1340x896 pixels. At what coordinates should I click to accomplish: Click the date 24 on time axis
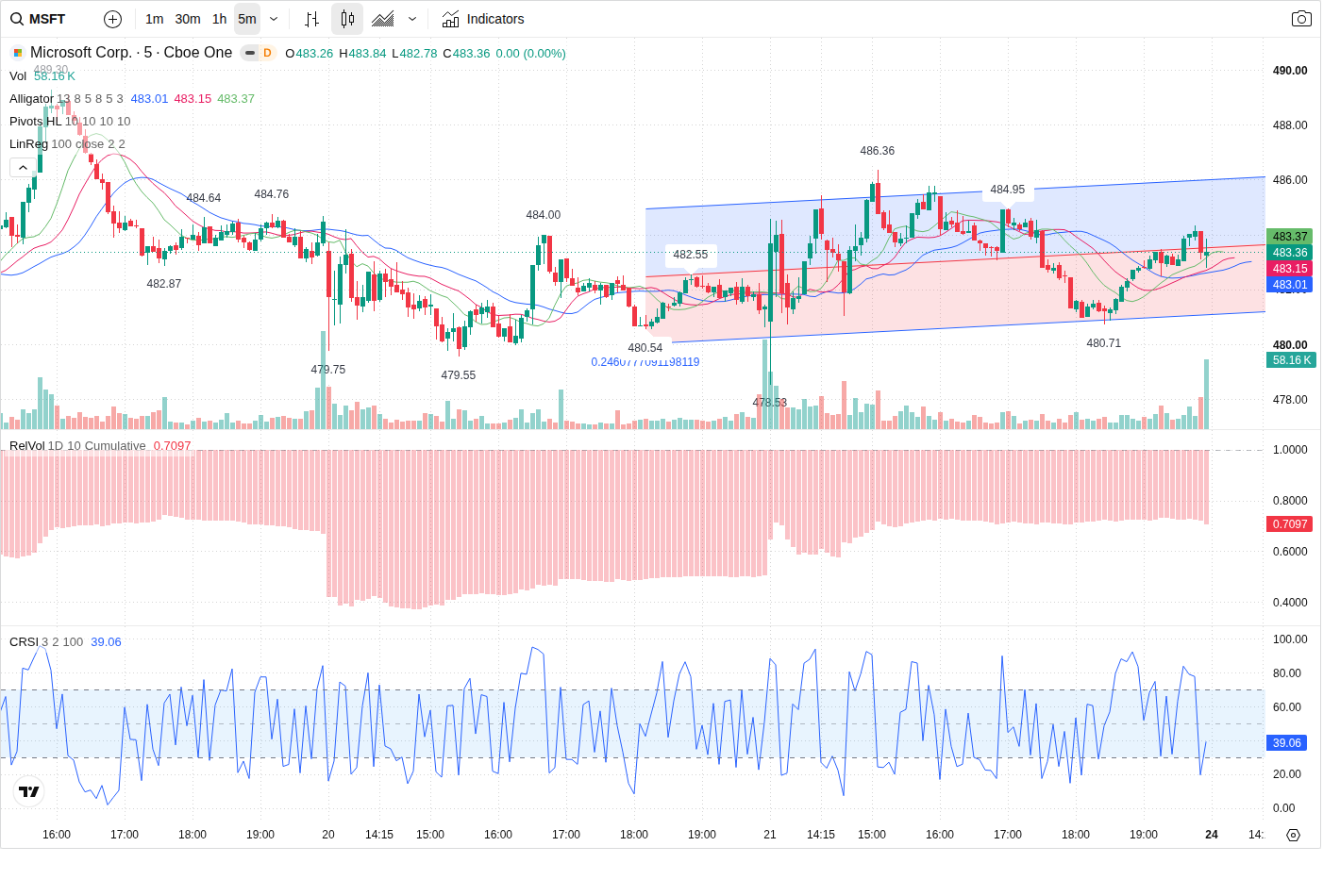pyautogui.click(x=1212, y=835)
